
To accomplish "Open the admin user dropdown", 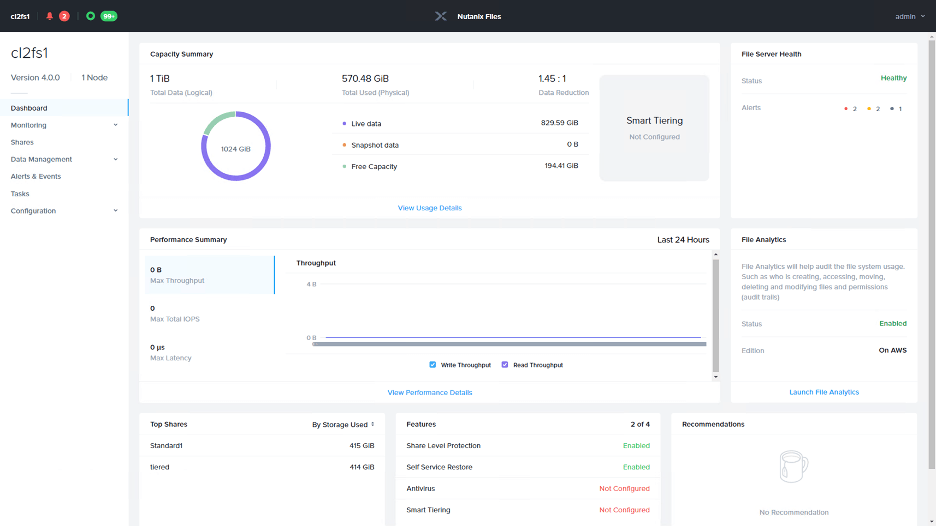I will tap(910, 16).
